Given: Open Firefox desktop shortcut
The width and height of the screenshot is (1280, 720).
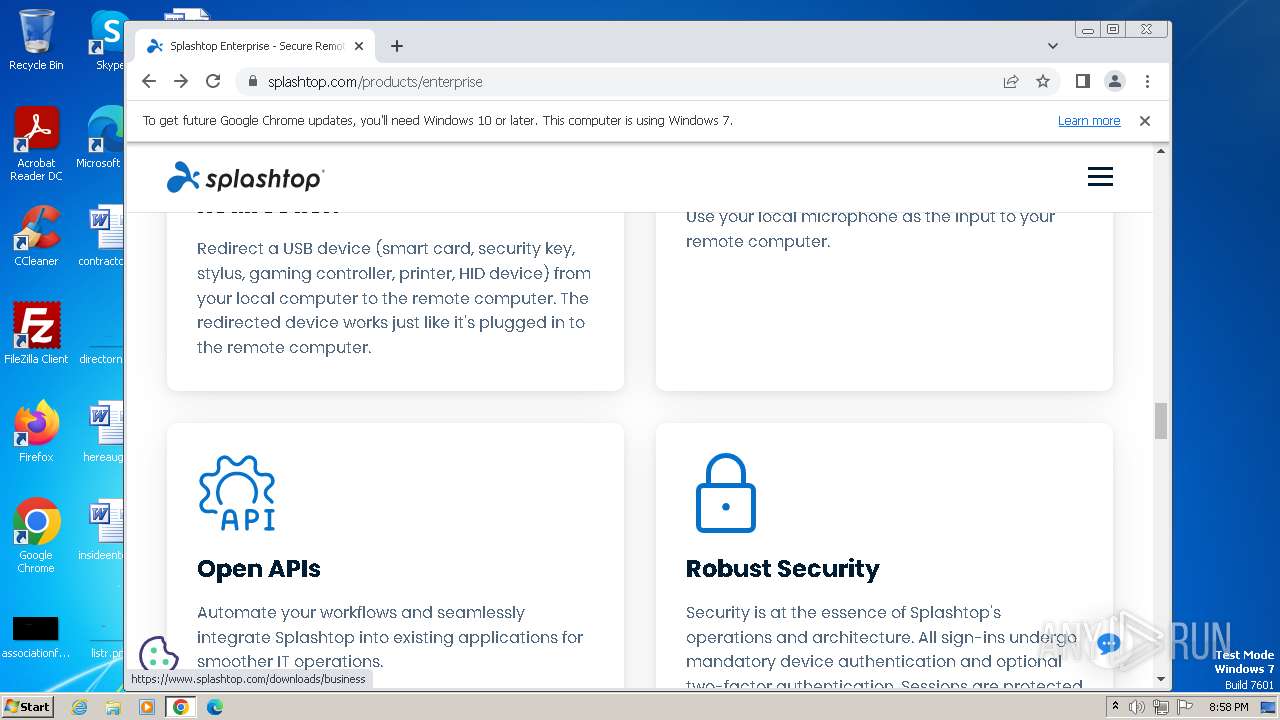Looking at the screenshot, I should click(x=36, y=431).
